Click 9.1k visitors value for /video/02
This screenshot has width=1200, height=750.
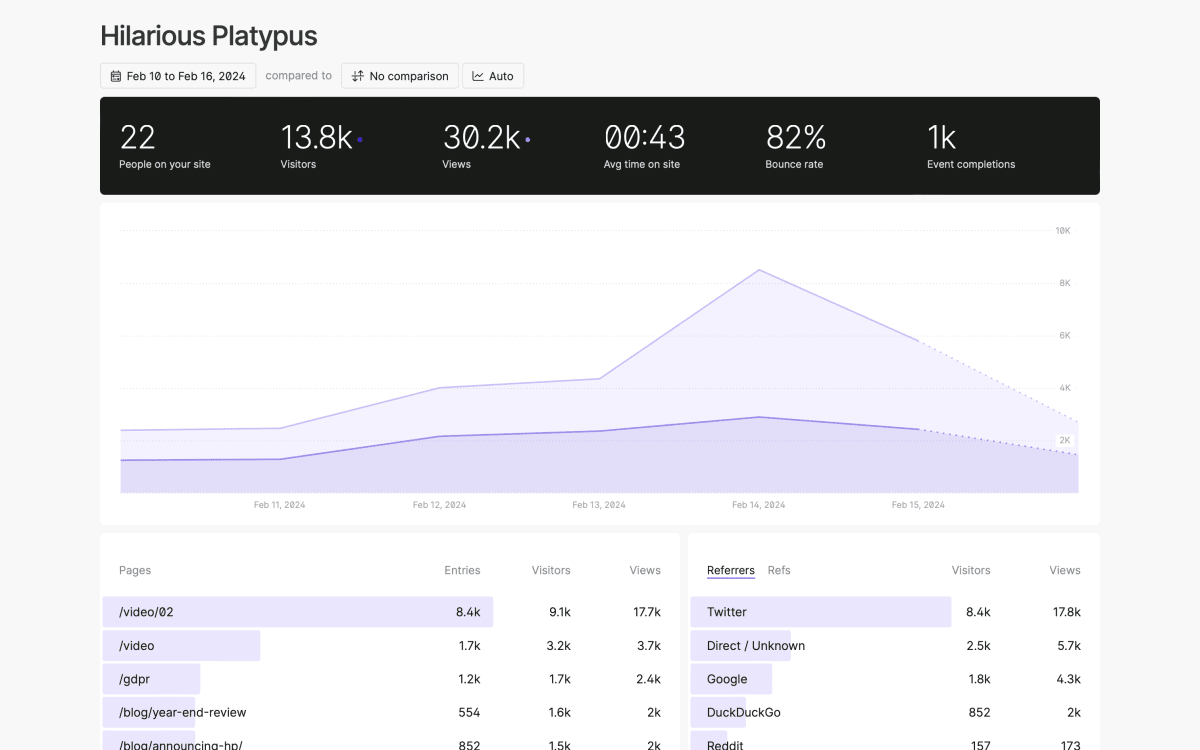click(x=559, y=612)
